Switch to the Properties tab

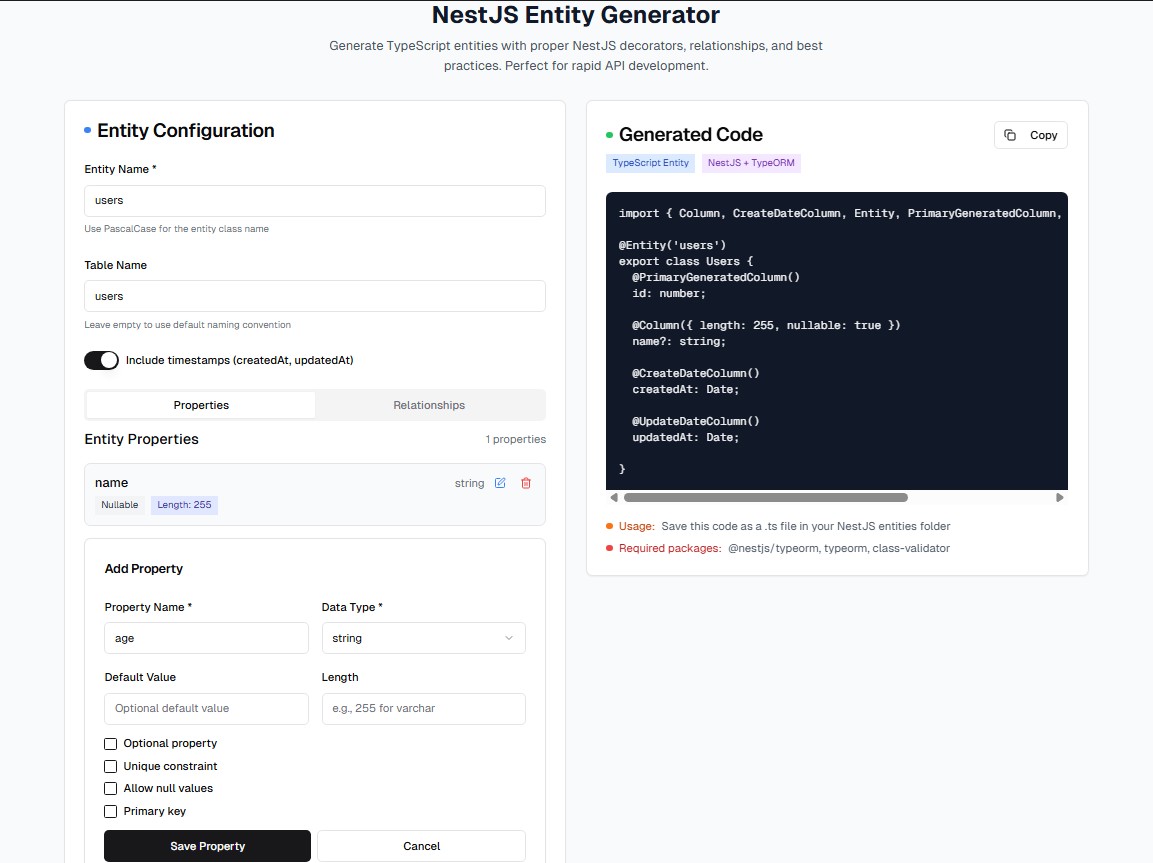201,405
